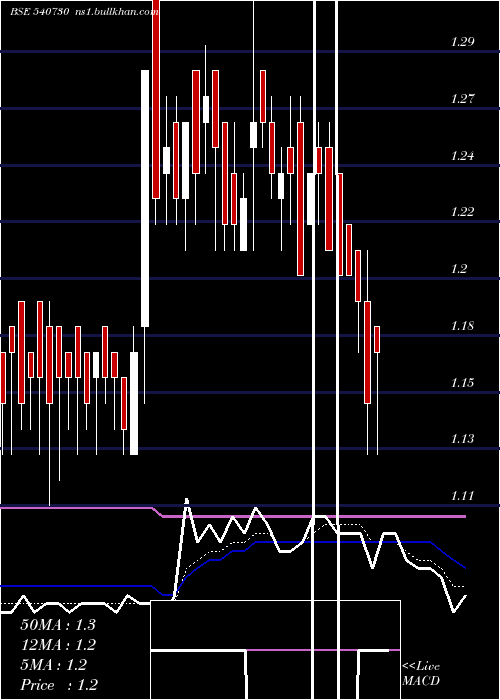Image resolution: width=500 pixels, height=700 pixels.
Task: Click the 1.24 price axis label
Action: coord(462,156)
